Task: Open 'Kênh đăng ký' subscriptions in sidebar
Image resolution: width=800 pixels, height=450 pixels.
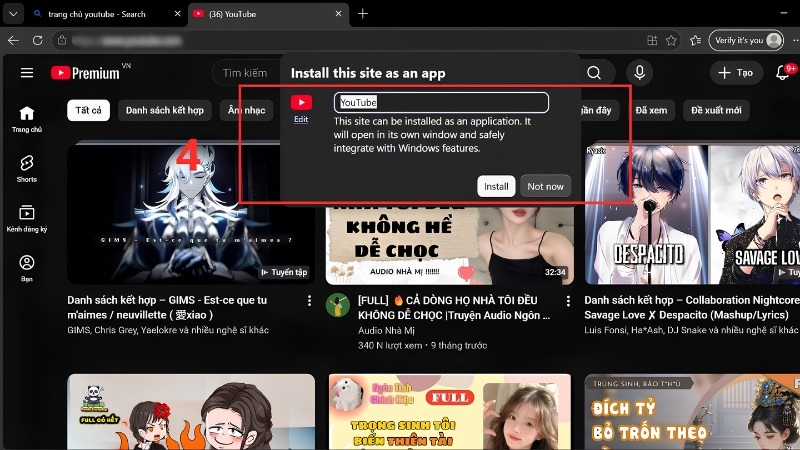Action: coord(27,218)
